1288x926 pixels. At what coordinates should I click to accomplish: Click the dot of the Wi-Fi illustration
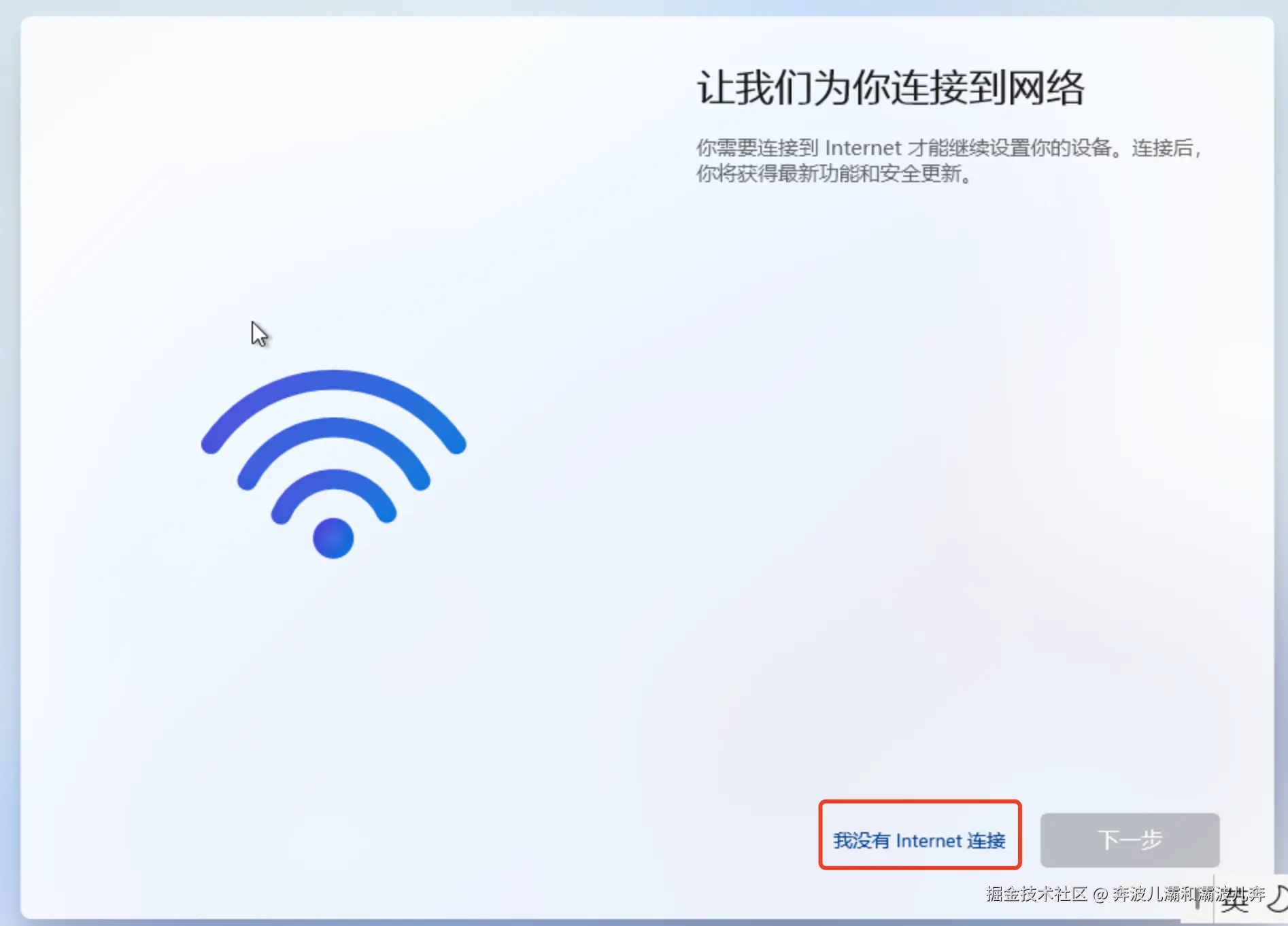(x=333, y=538)
